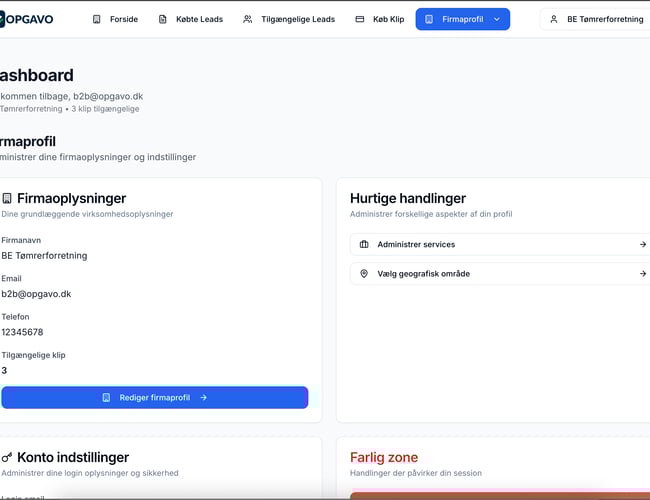This screenshot has height=500, width=650.
Task: Select the Firmaprofil nav tab
Action: [463, 19]
